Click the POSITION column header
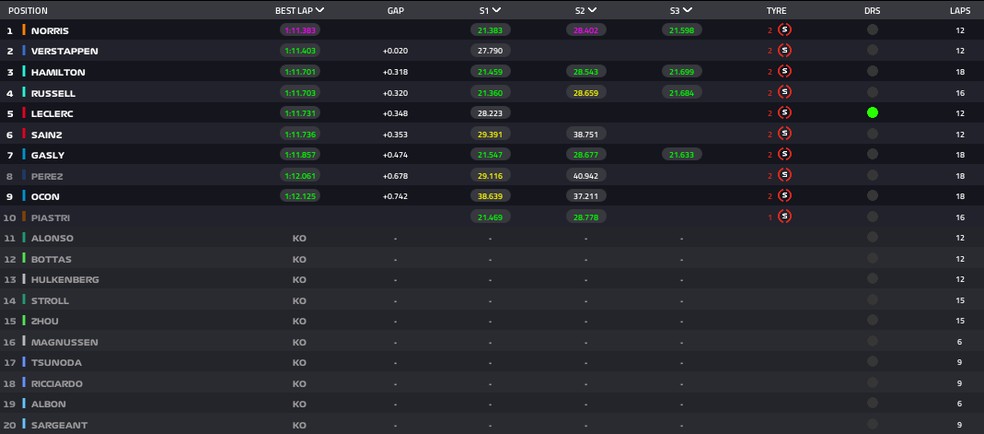 point(27,10)
